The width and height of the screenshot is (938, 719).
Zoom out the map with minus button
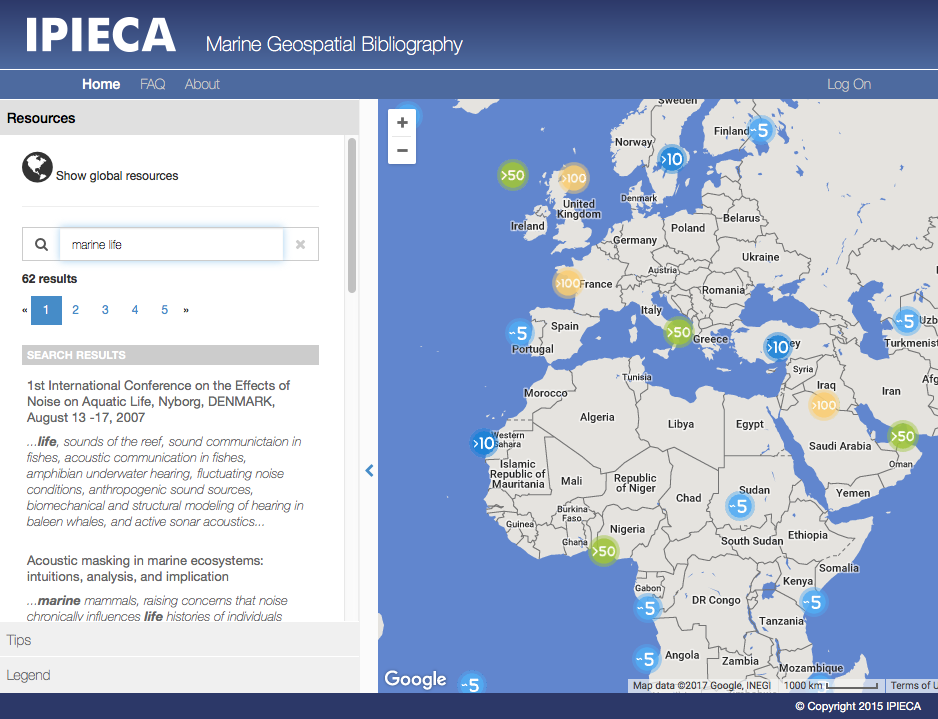(x=402, y=151)
